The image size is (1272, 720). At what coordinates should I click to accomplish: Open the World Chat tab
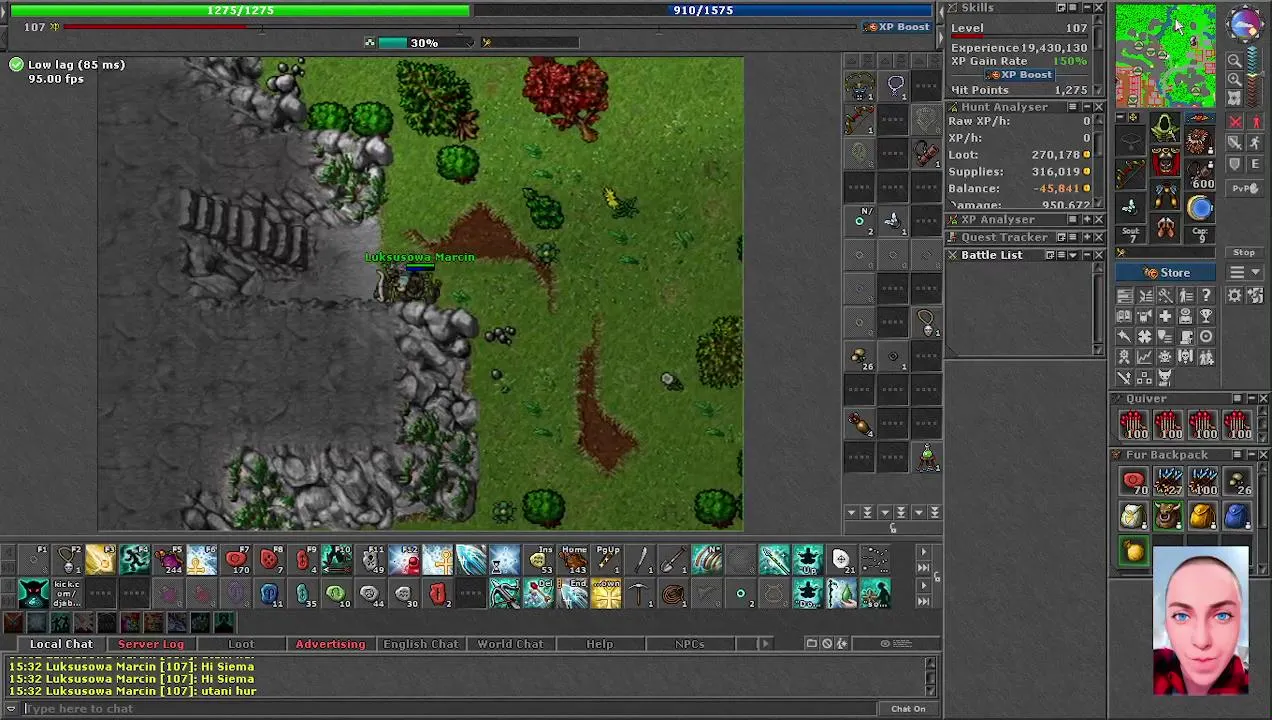(510, 644)
